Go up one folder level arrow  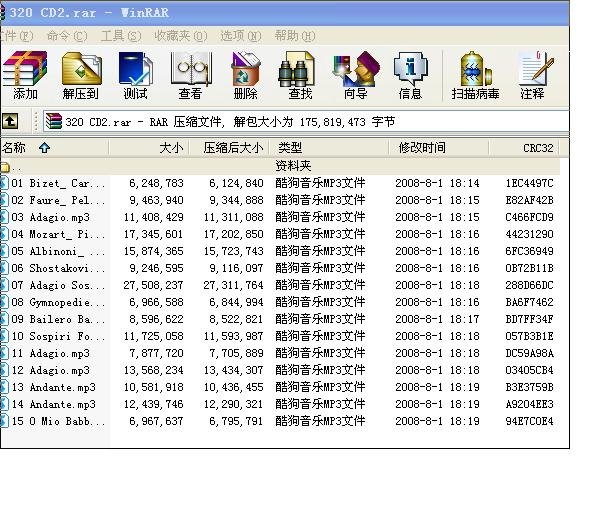(x=10, y=121)
